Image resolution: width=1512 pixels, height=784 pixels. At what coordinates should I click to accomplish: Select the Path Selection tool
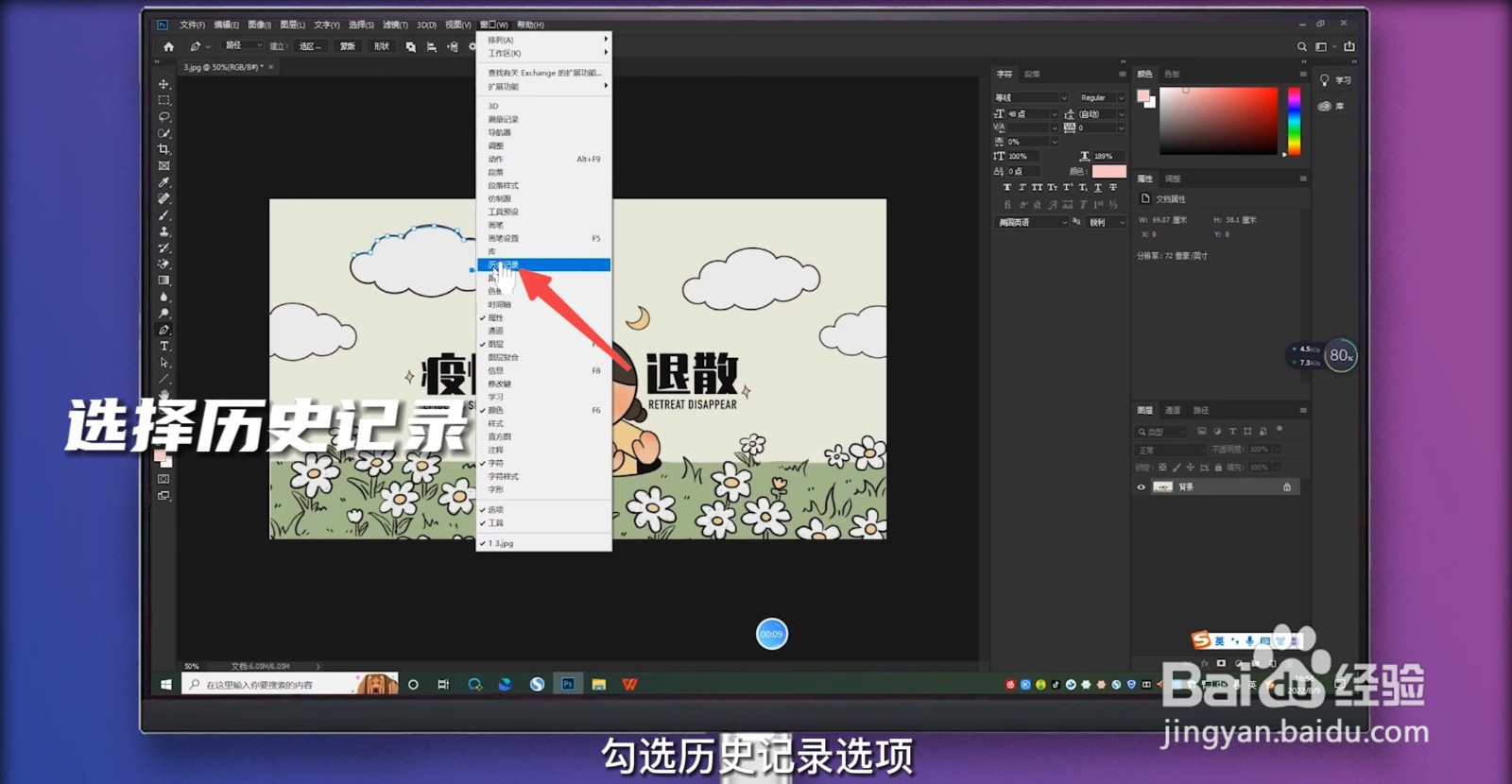point(163,362)
